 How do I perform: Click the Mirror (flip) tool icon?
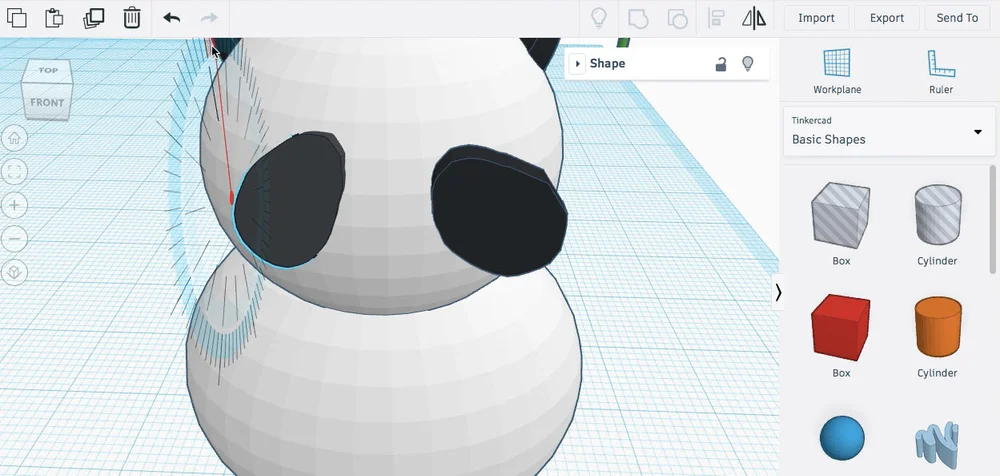tap(754, 18)
